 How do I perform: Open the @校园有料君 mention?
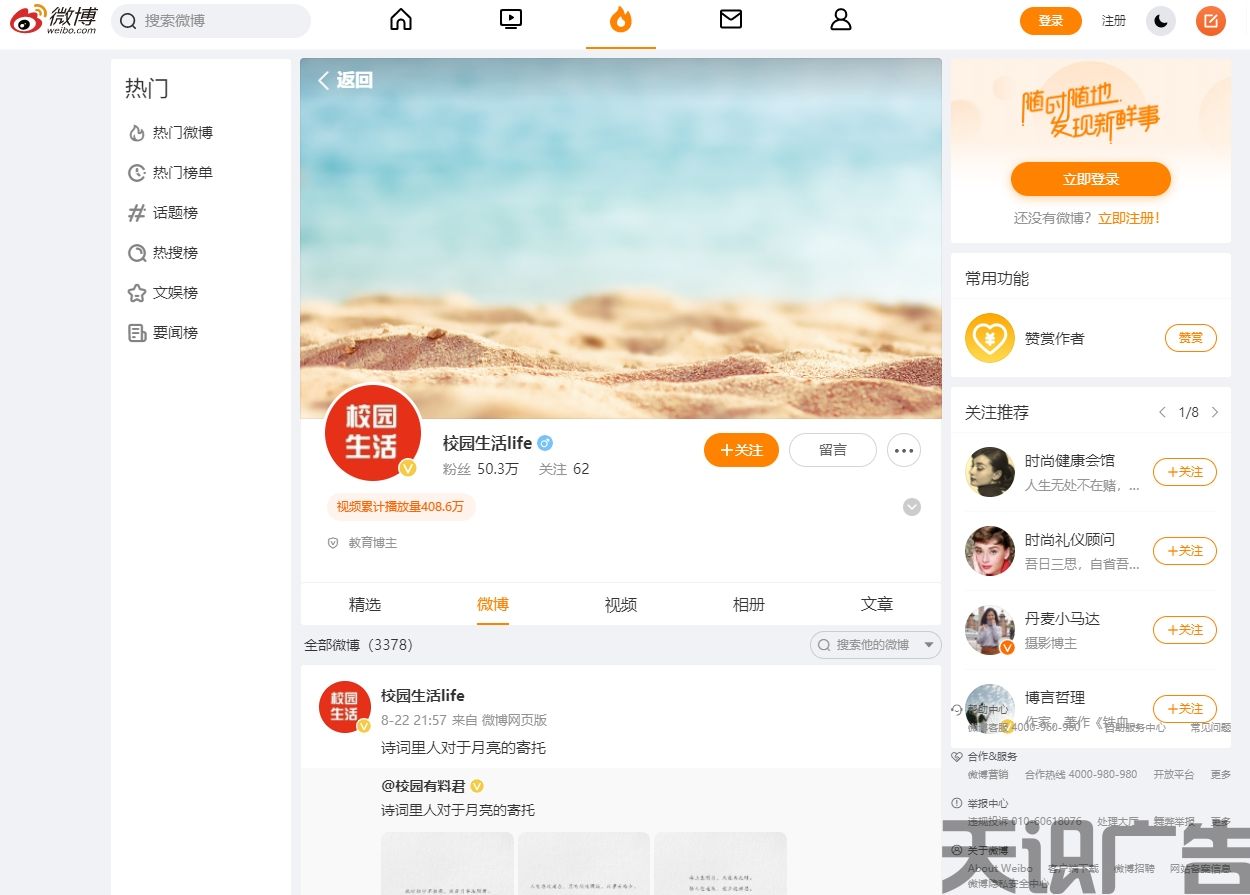pyautogui.click(x=425, y=786)
